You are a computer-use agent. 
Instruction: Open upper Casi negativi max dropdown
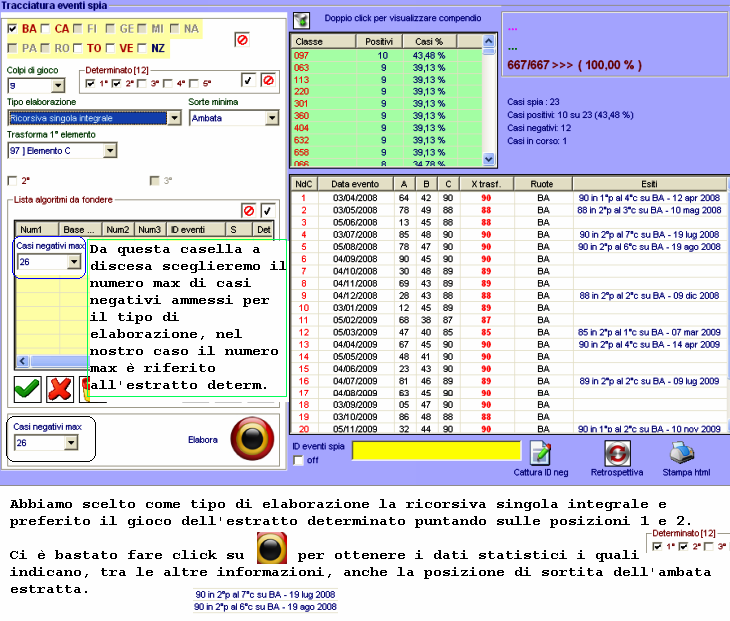tap(74, 262)
